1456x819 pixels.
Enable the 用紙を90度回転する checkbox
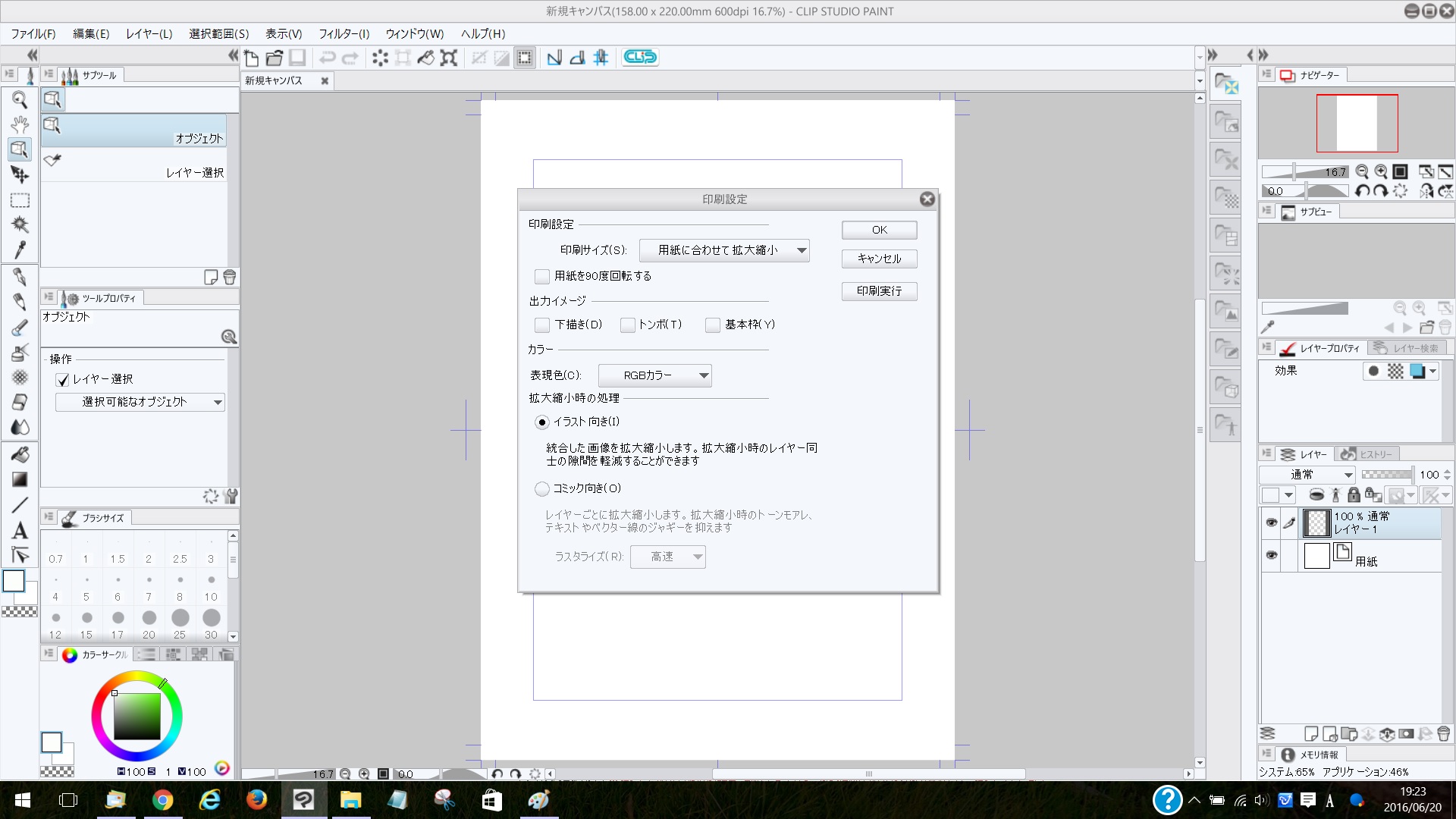(542, 276)
